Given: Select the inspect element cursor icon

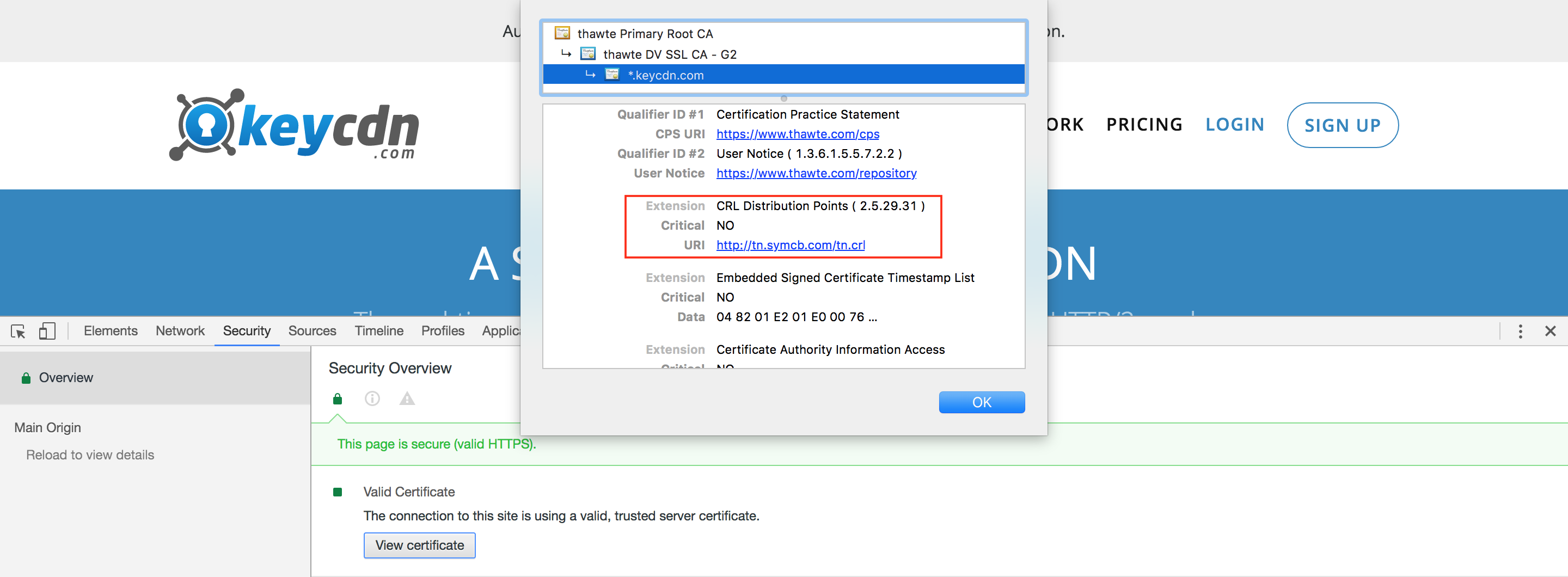Looking at the screenshot, I should (19, 331).
